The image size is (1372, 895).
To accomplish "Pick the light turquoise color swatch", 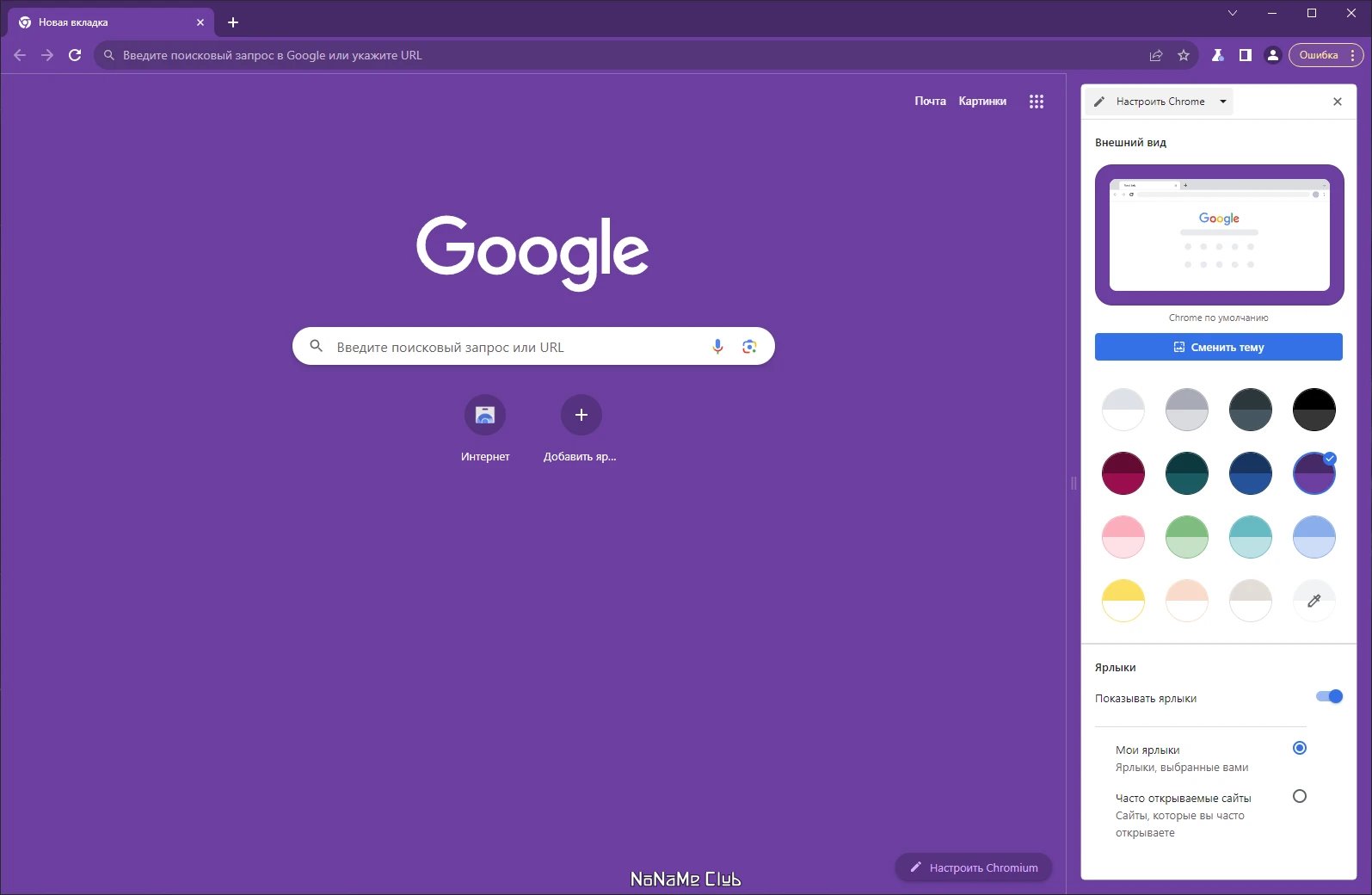I will click(1251, 537).
